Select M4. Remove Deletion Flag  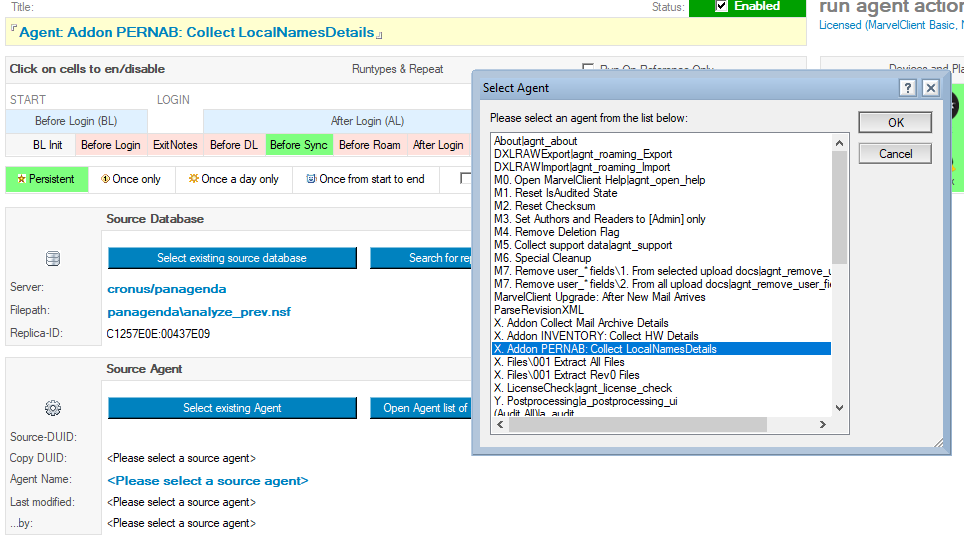tap(662, 231)
